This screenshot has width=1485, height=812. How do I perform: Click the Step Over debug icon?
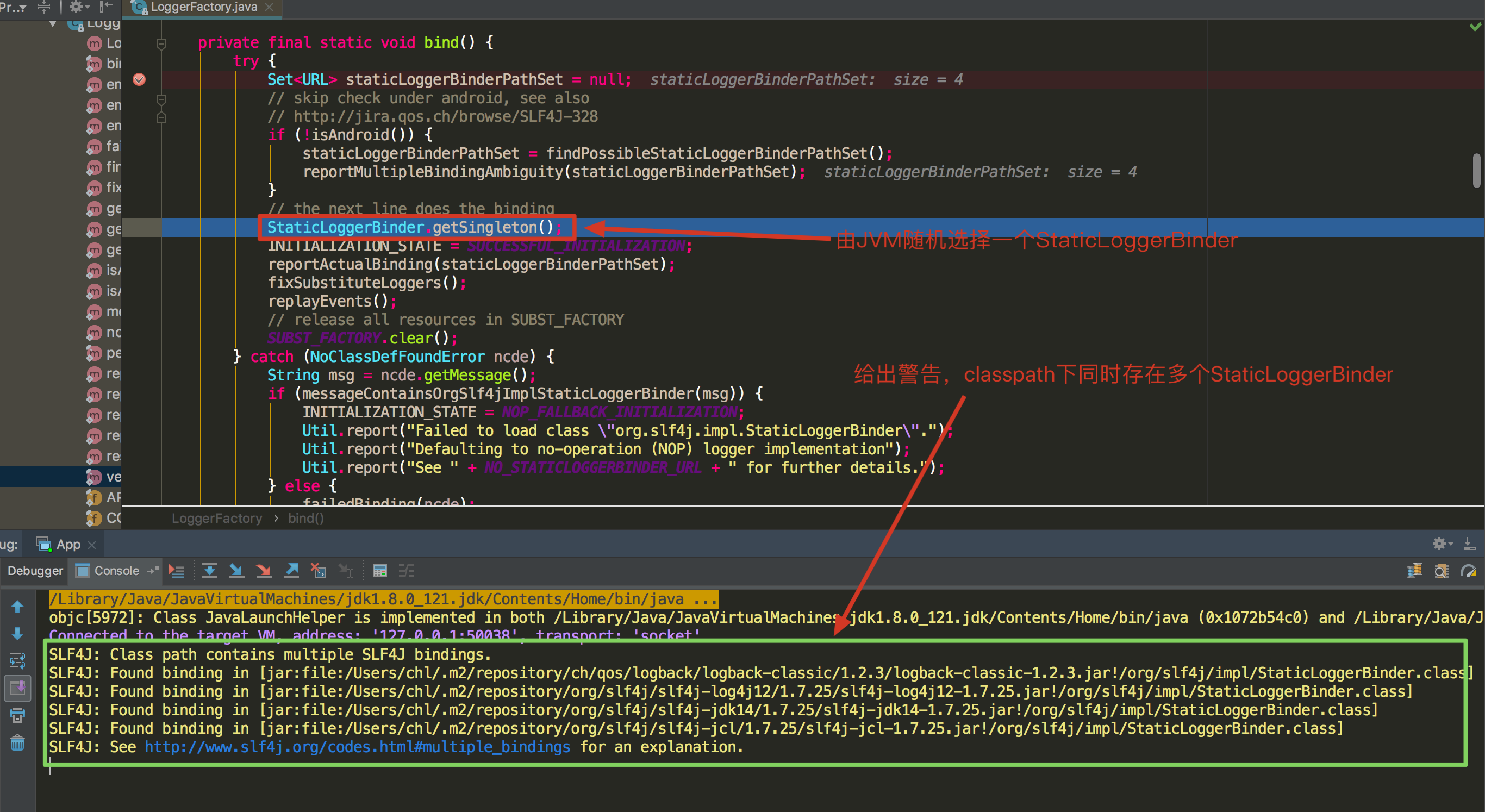210,571
